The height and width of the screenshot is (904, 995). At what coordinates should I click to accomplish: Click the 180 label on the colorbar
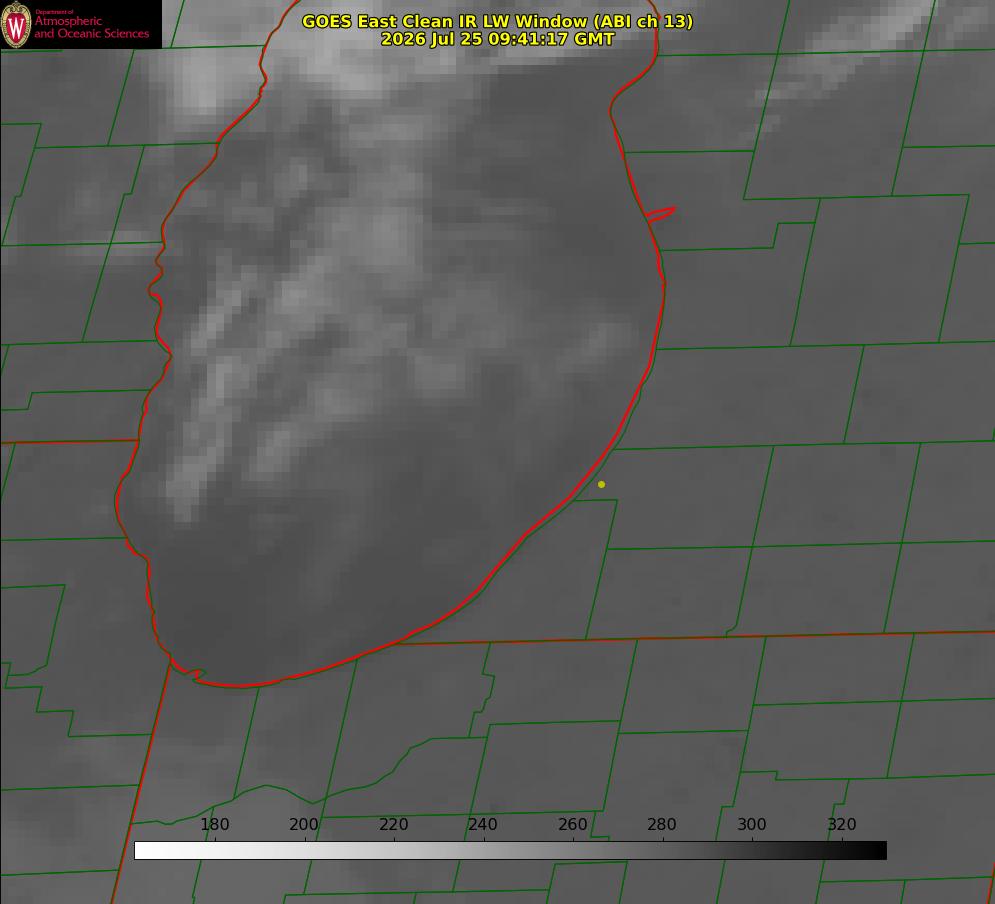pyautogui.click(x=214, y=824)
